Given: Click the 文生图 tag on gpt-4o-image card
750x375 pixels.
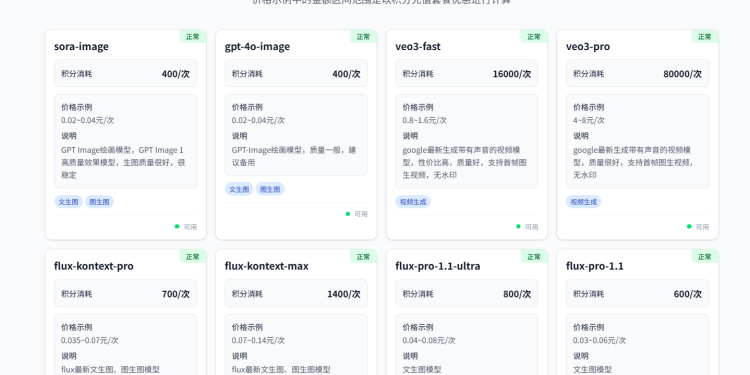Looking at the screenshot, I should click(x=239, y=189).
